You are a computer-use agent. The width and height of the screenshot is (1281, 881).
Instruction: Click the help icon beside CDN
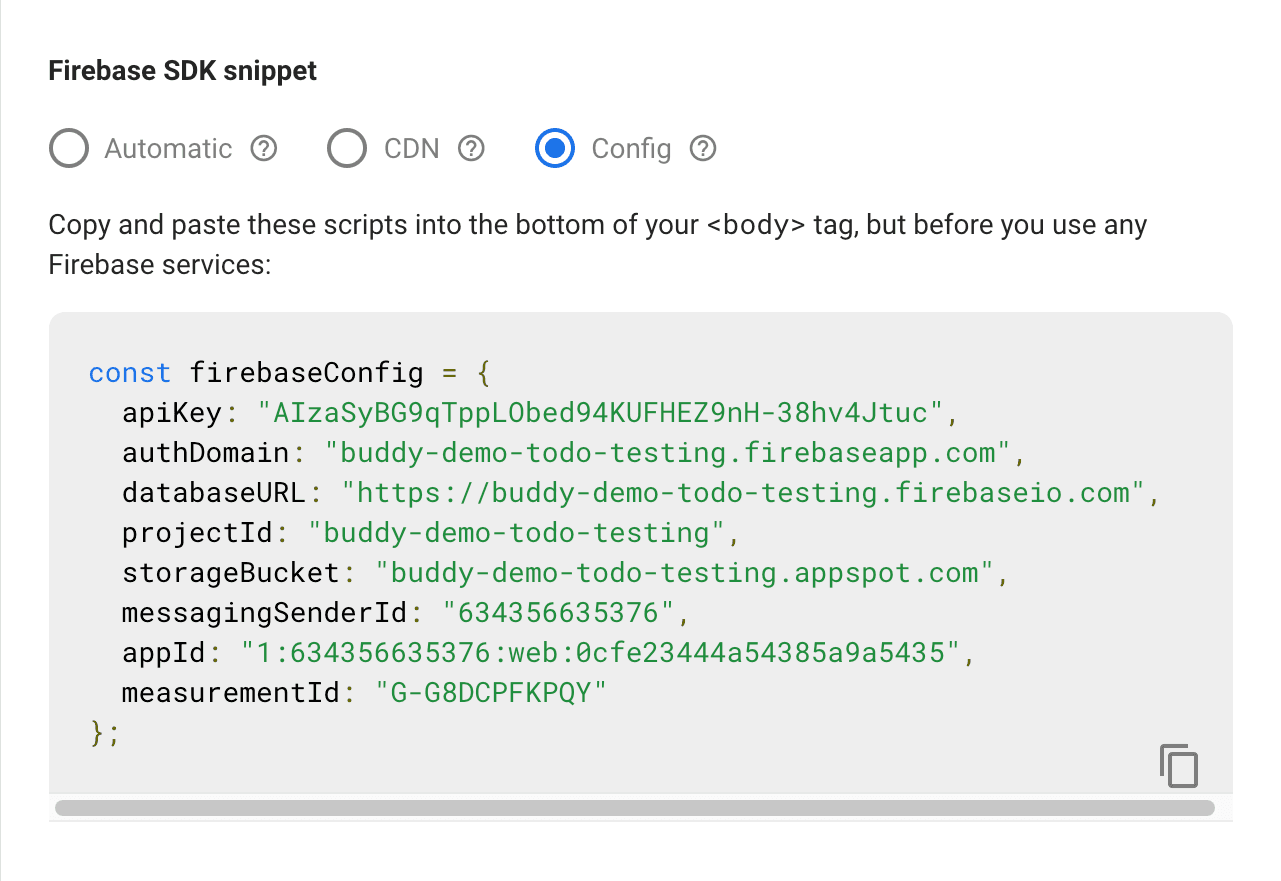click(471, 149)
